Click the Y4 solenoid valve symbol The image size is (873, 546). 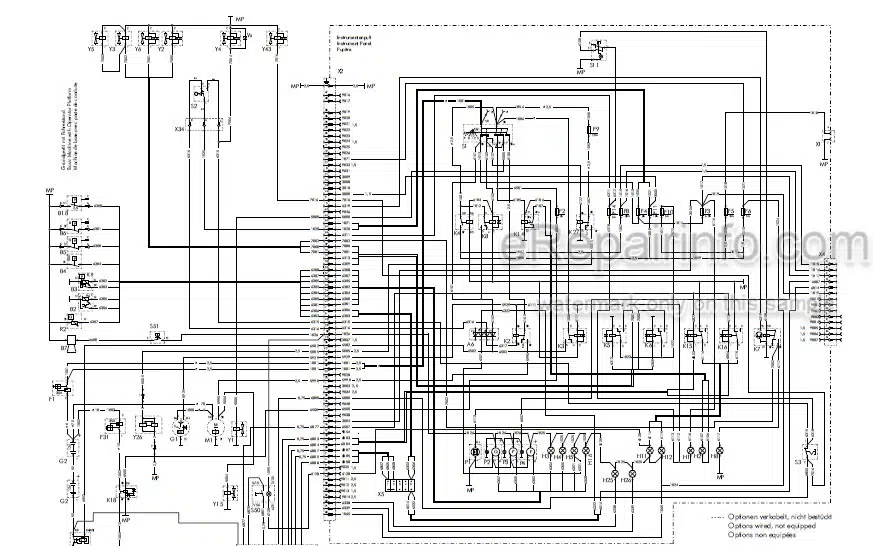pyautogui.click(x=231, y=38)
